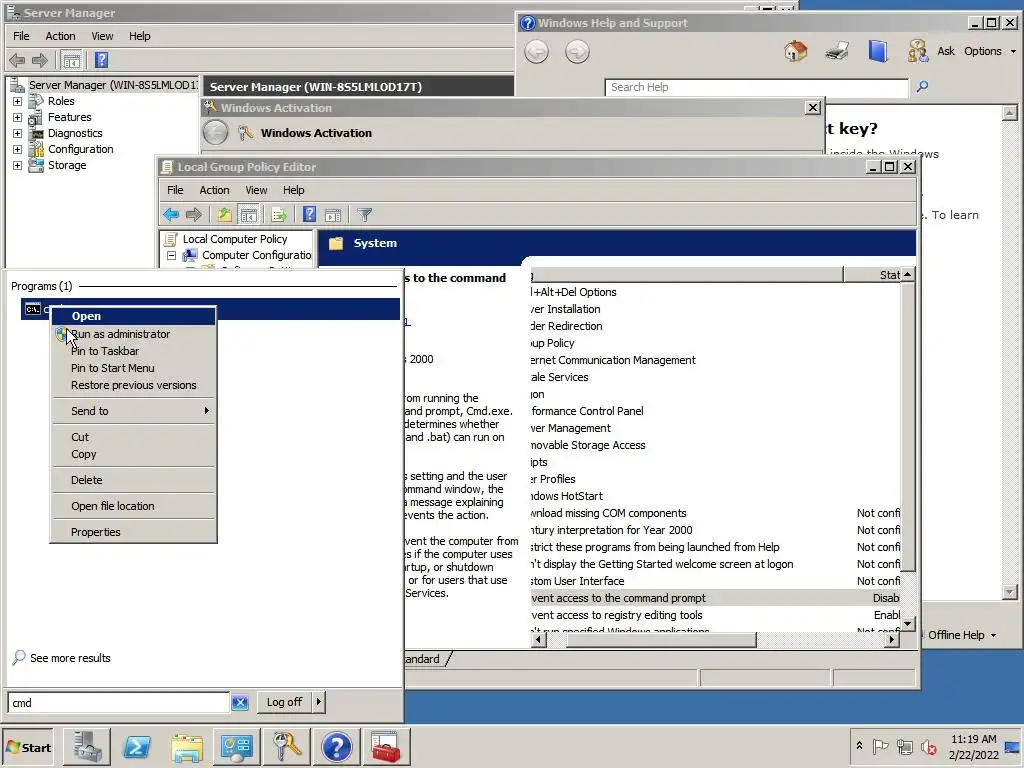The image size is (1024, 768).
Task: Select Prevent access to registry editing tools row
Action: (x=716, y=615)
